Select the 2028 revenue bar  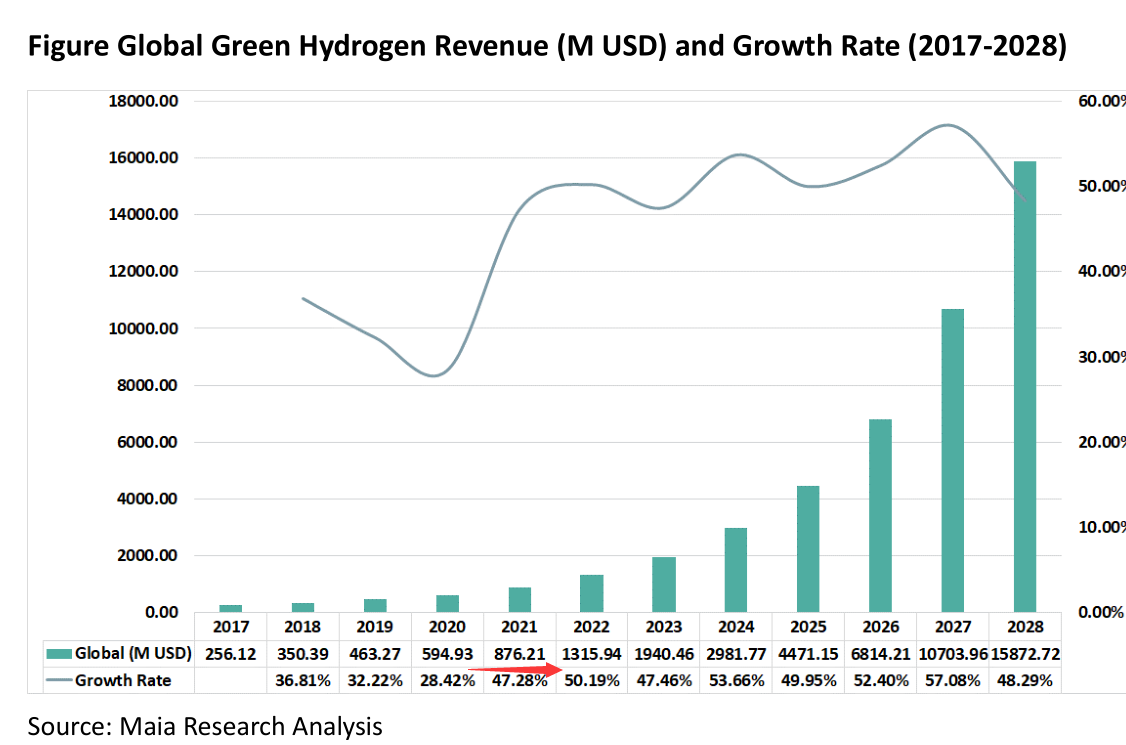tap(1026, 386)
